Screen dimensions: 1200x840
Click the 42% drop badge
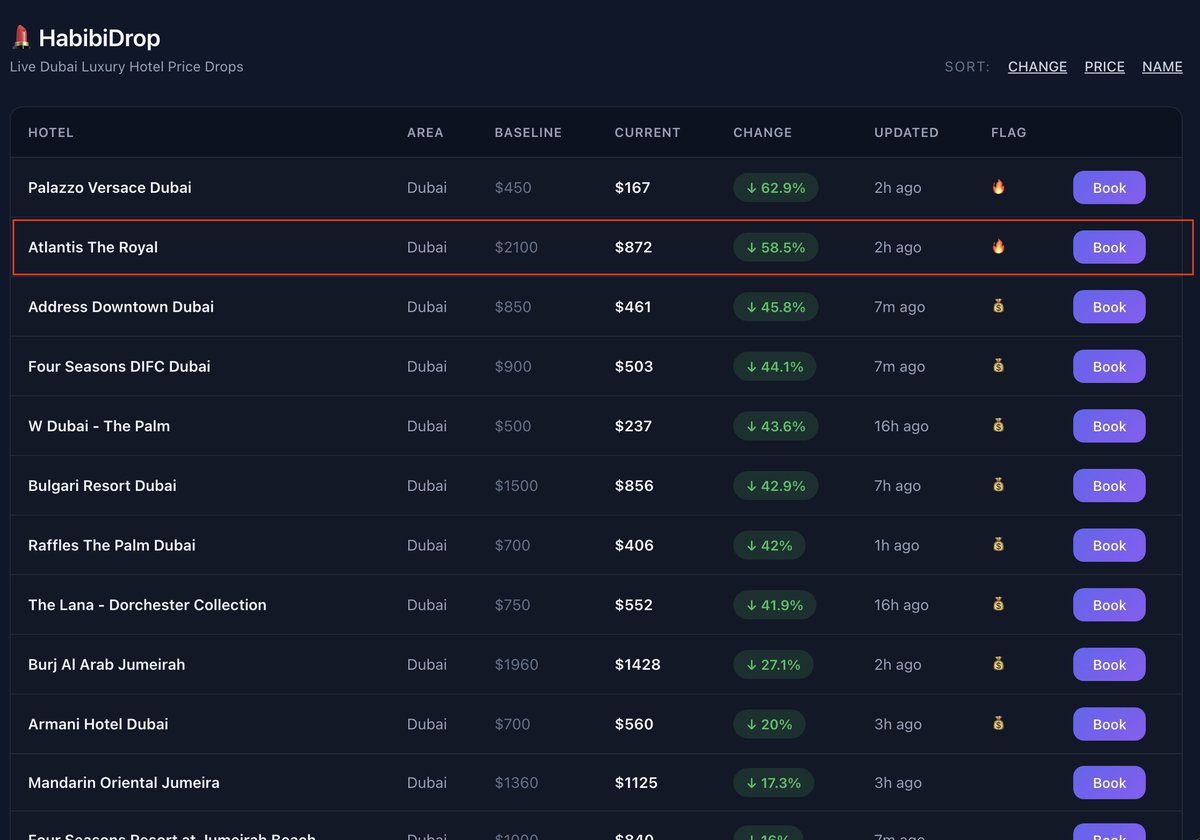click(769, 545)
